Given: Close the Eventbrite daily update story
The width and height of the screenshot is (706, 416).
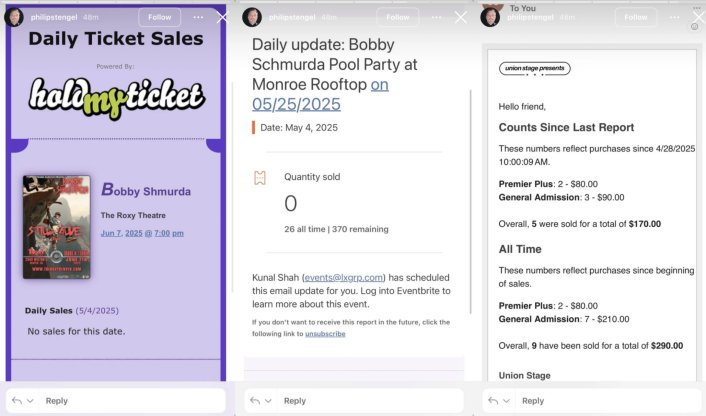Looking at the screenshot, I should point(461,17).
